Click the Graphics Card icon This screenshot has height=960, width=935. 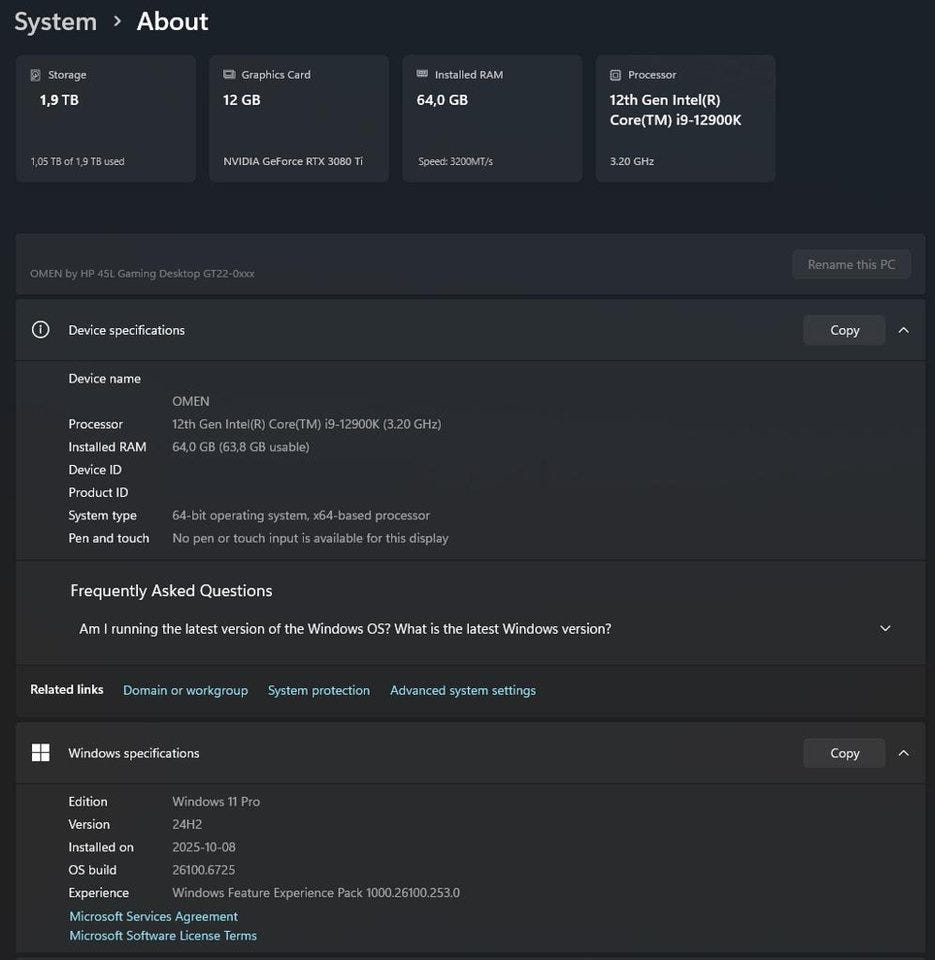point(229,75)
